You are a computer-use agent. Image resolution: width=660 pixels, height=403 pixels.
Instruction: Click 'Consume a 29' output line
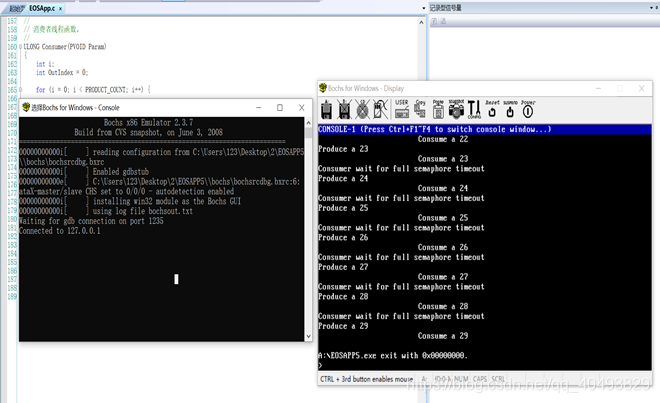[x=443, y=336]
